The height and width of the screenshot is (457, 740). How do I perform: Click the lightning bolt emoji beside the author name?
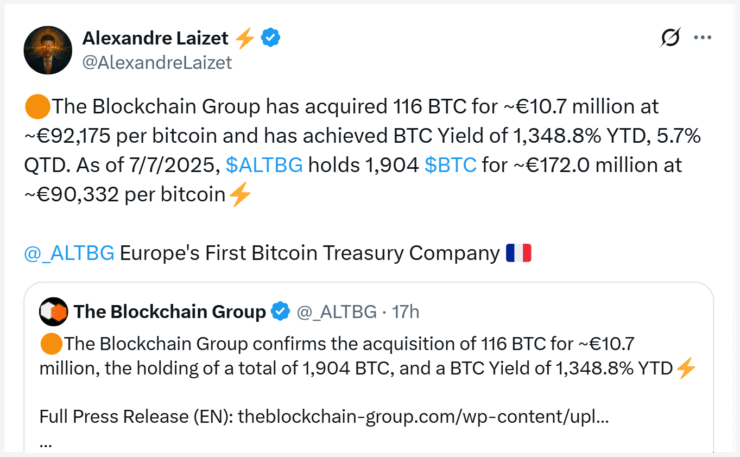coord(244,38)
